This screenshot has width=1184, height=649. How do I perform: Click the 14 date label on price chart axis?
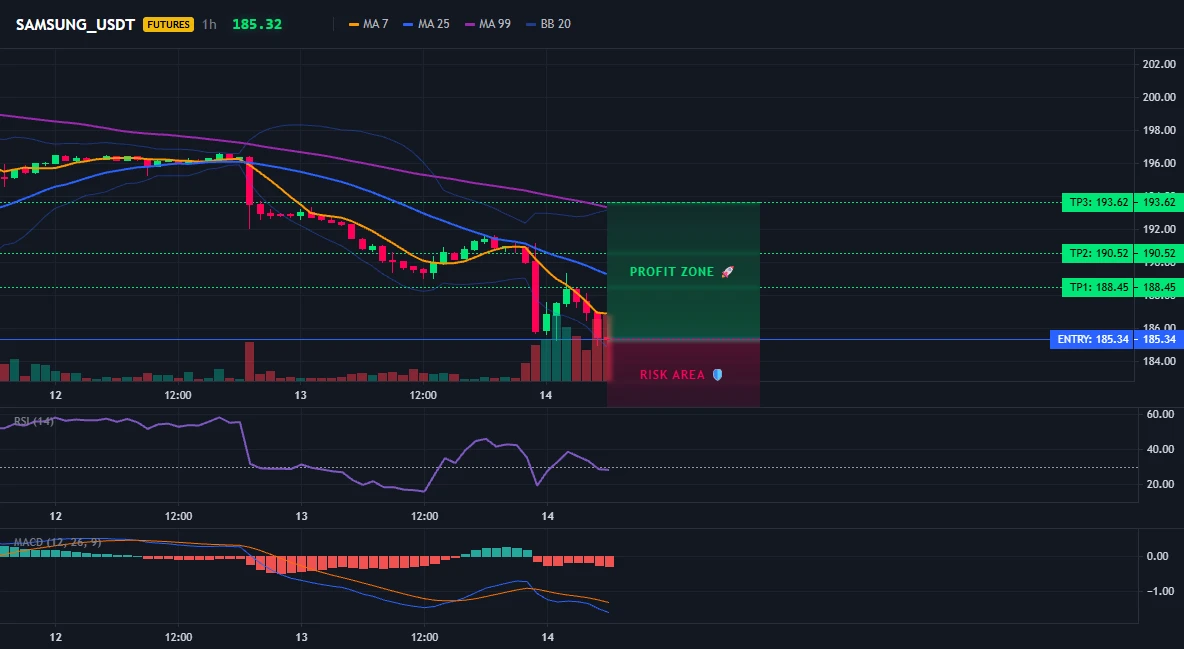pyautogui.click(x=546, y=395)
